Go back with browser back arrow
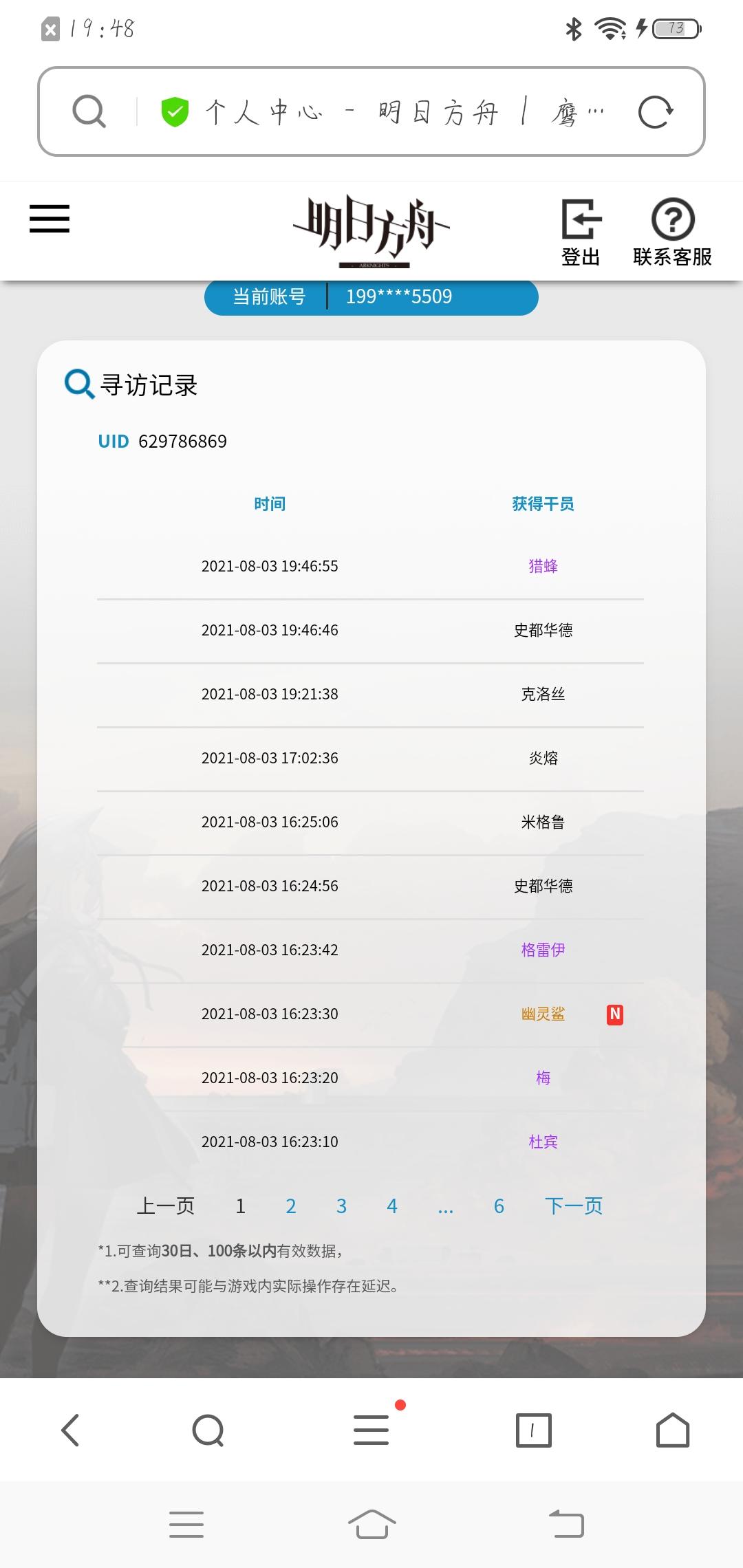The width and height of the screenshot is (743, 1568). (x=70, y=1430)
